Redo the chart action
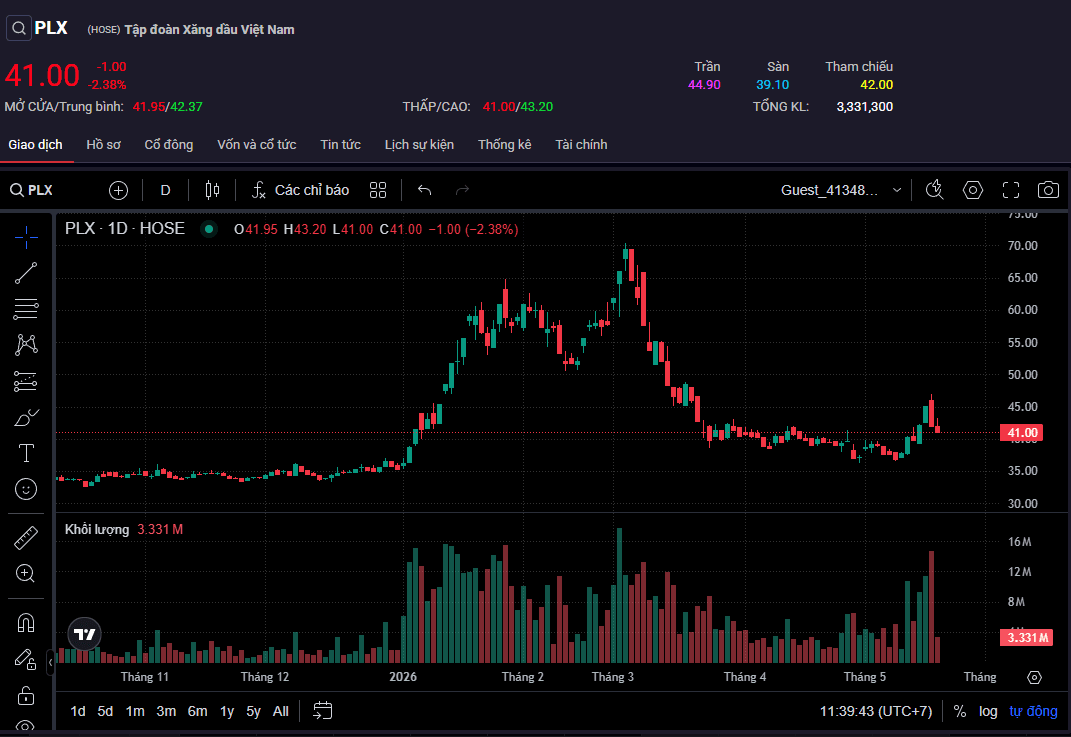The image size is (1071, 737). [462, 191]
